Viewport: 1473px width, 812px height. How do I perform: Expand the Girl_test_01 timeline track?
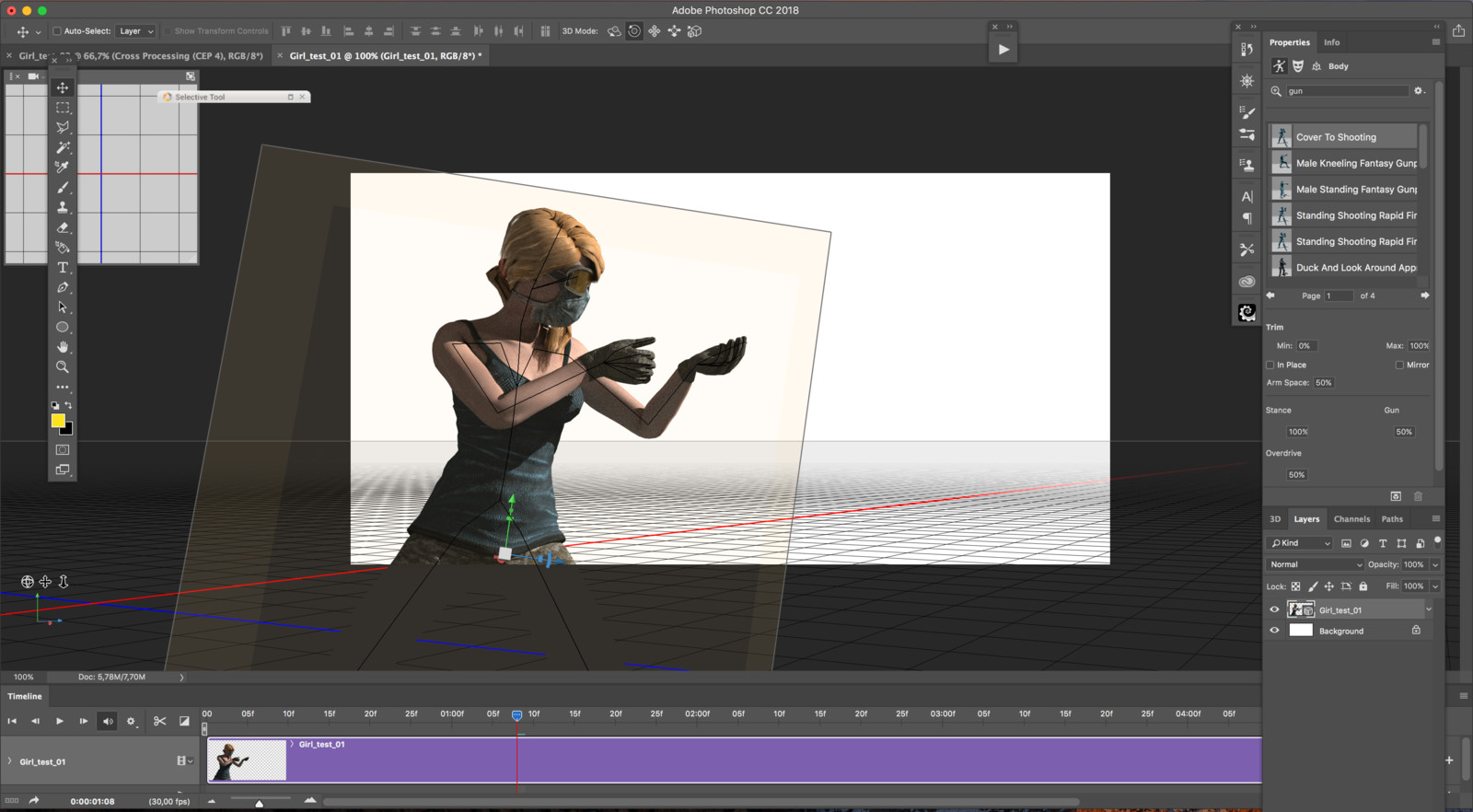10,761
